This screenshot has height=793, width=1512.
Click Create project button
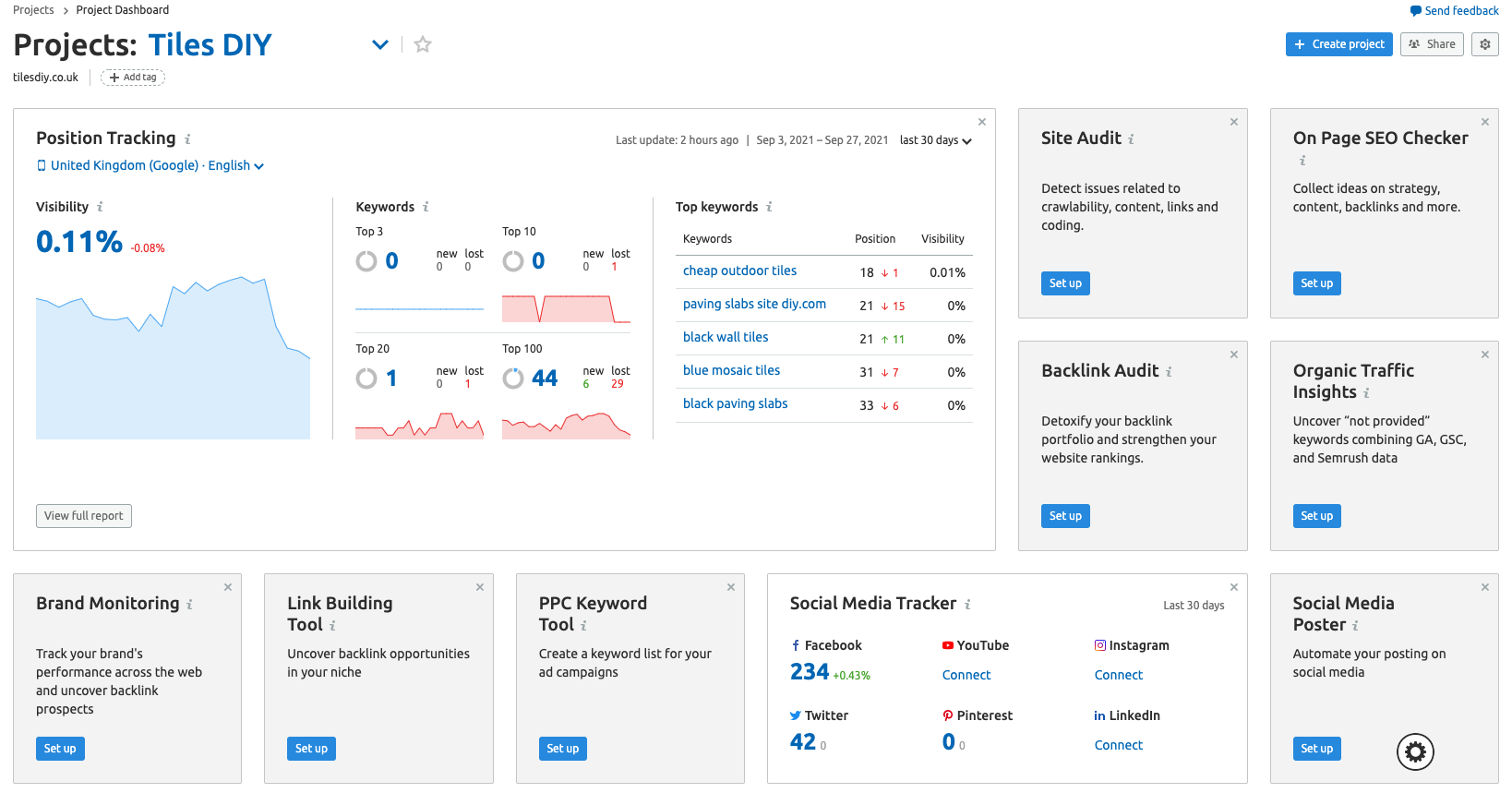(1339, 44)
